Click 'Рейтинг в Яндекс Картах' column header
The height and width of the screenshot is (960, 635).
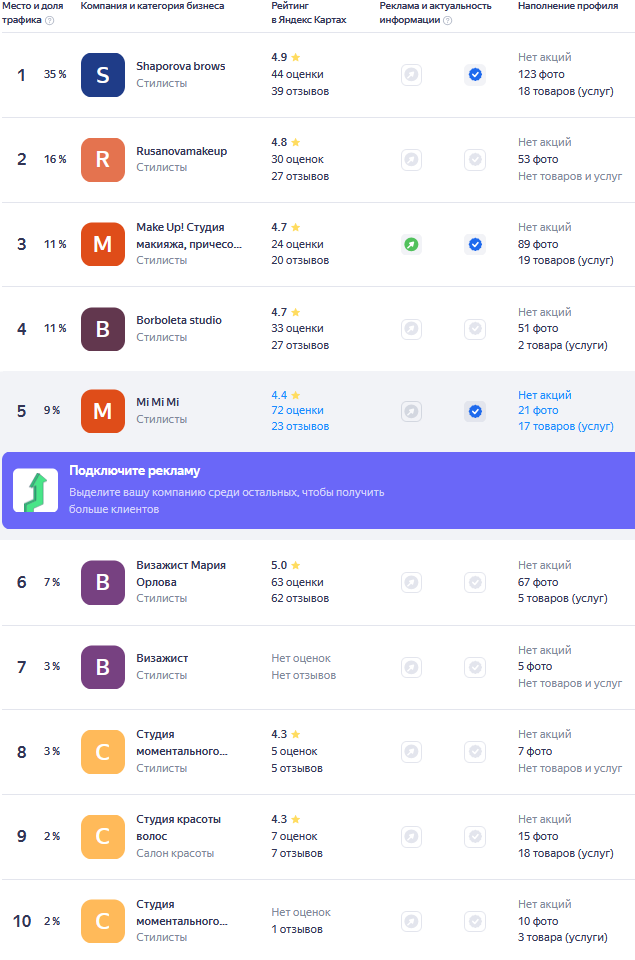(309, 13)
